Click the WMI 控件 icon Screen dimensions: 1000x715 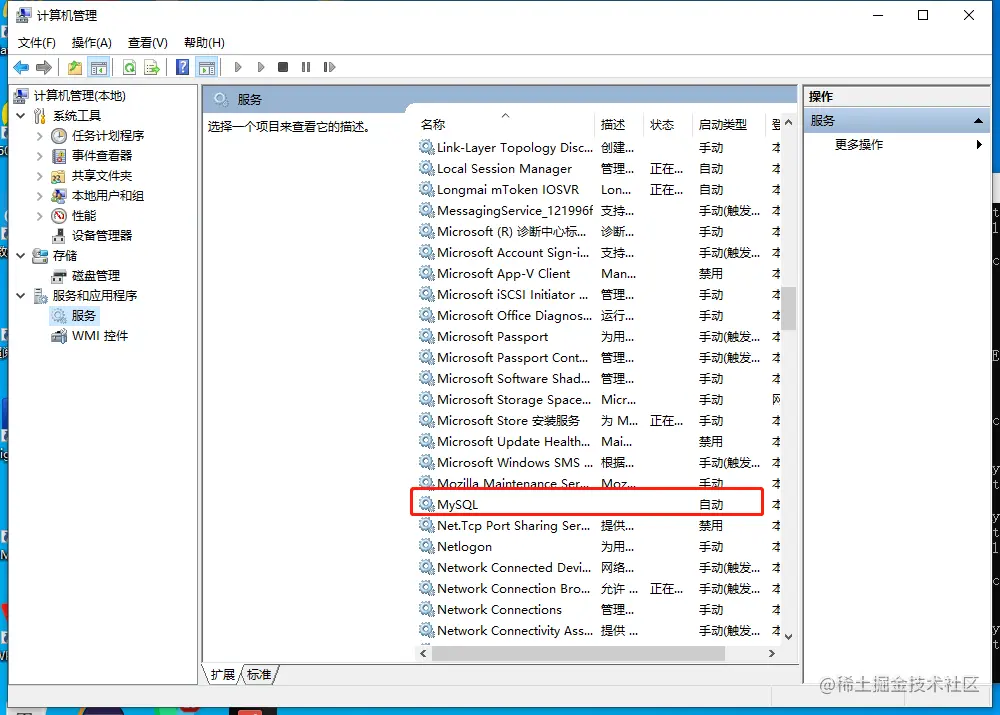[x=59, y=335]
